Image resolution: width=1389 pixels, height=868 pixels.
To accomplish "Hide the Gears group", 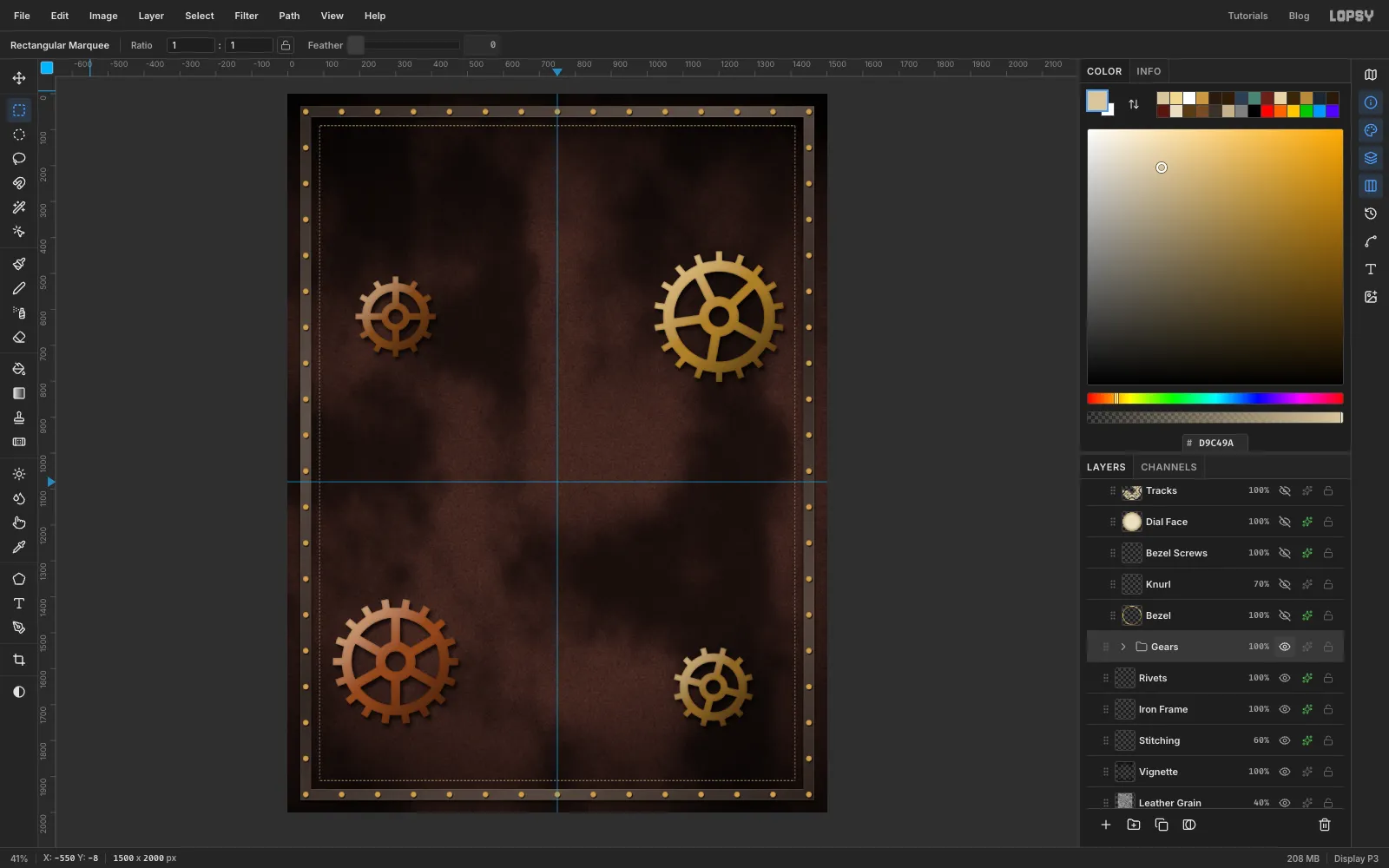I will [x=1285, y=647].
